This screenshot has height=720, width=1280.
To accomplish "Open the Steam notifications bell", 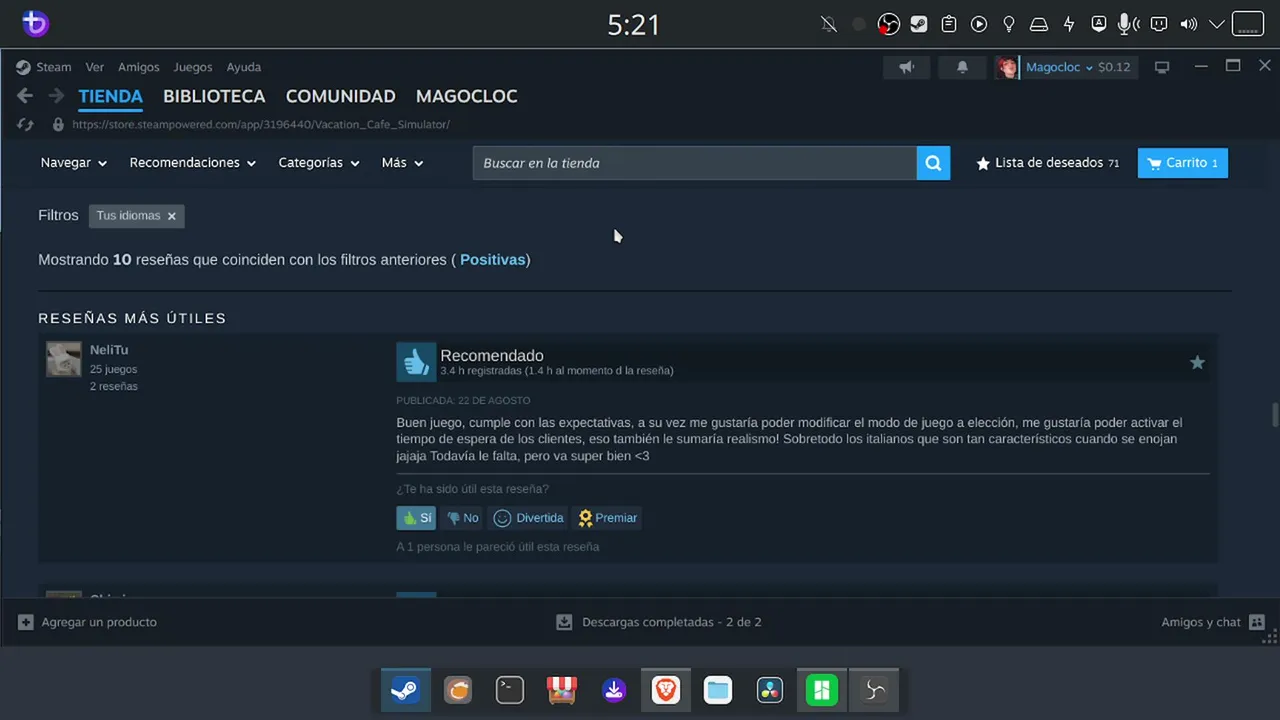I will pos(962,67).
